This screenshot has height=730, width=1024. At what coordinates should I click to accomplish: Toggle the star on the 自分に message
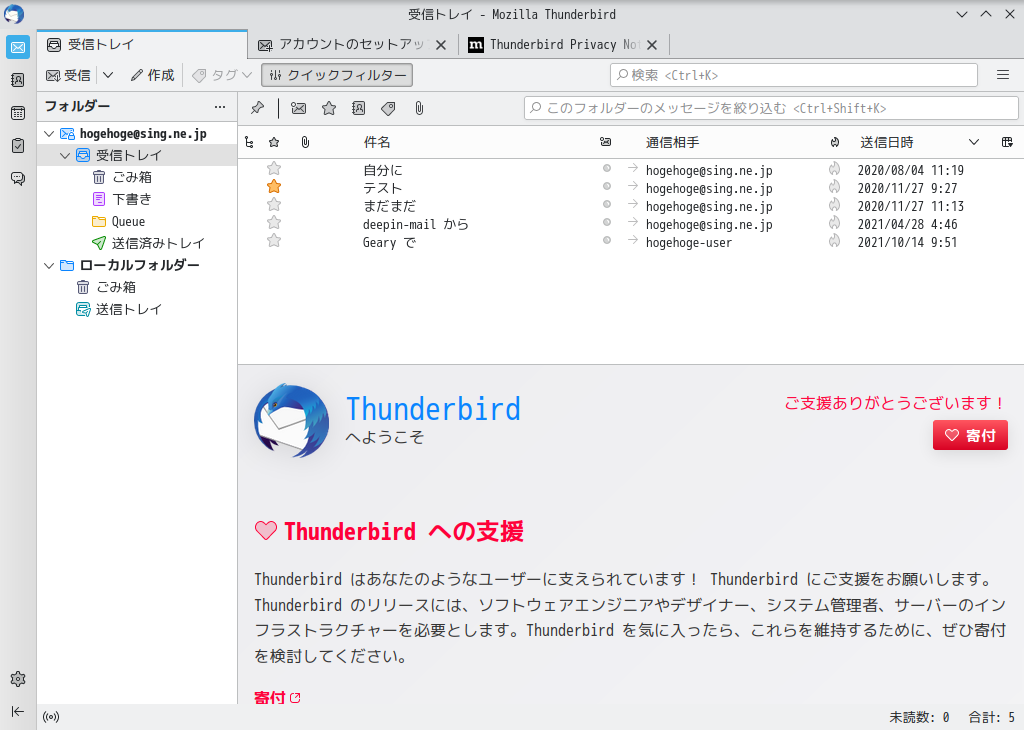click(274, 169)
